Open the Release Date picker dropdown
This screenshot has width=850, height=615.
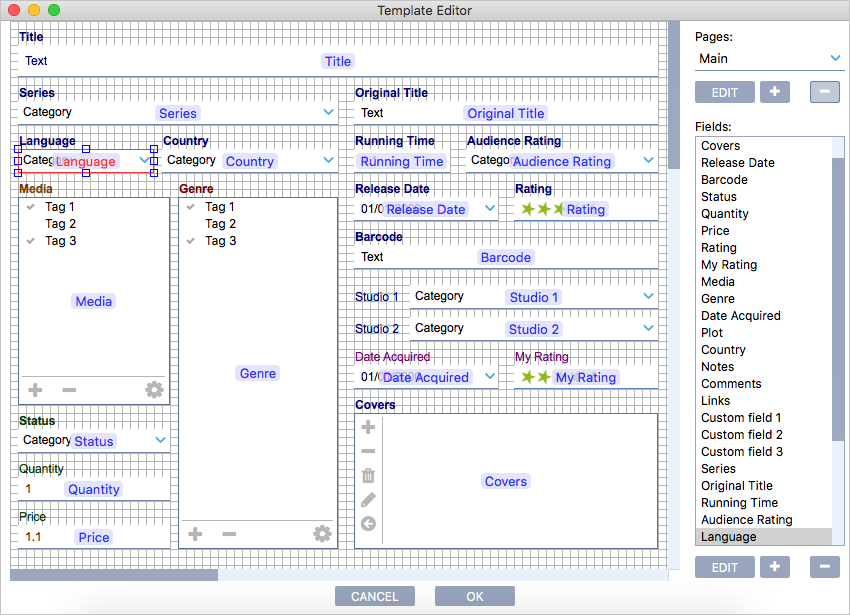[x=490, y=208]
